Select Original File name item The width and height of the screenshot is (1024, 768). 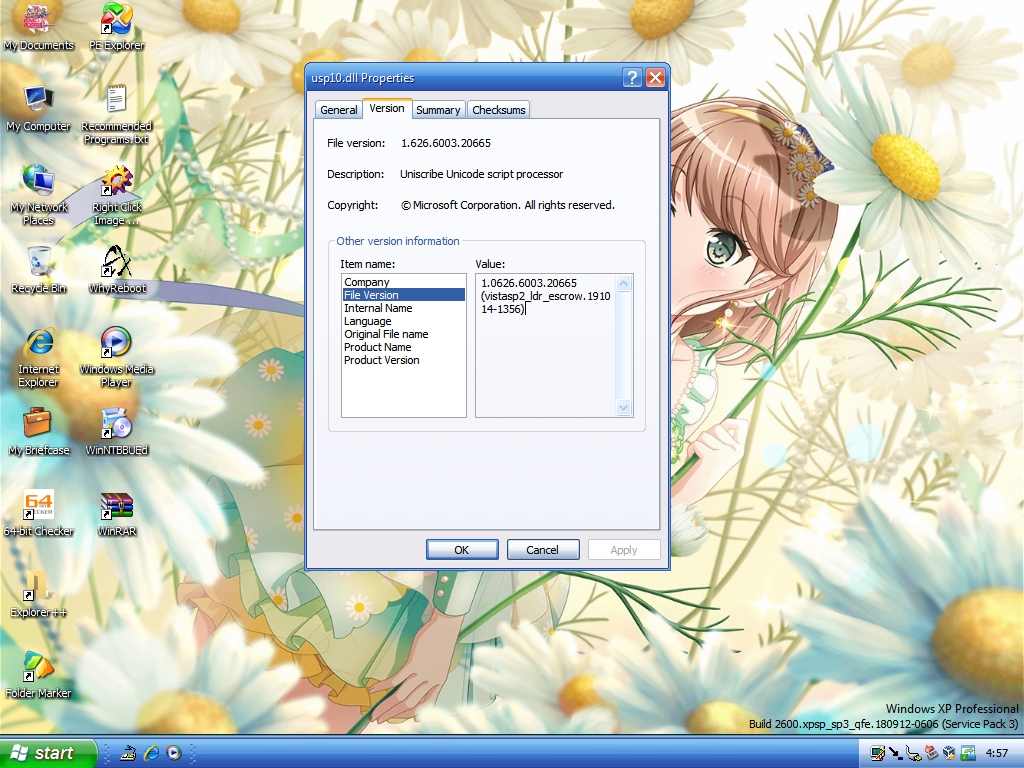(x=404, y=334)
